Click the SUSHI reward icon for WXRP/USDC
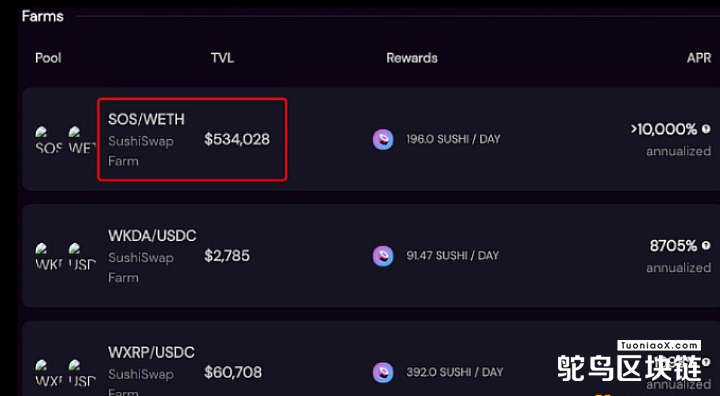 pos(383,373)
